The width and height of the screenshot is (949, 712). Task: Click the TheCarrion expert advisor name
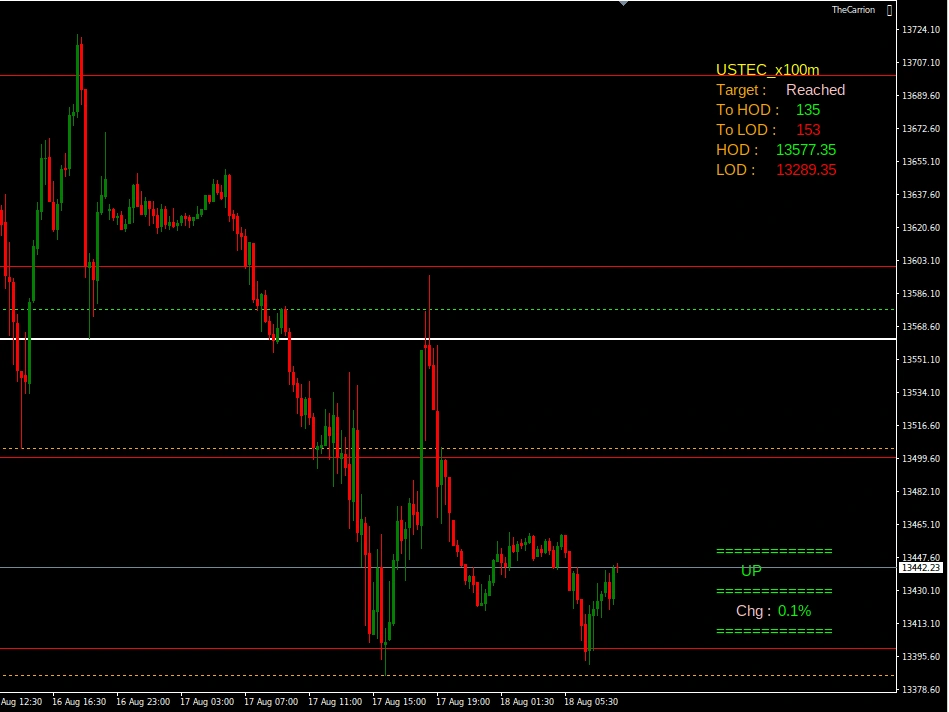(853, 10)
